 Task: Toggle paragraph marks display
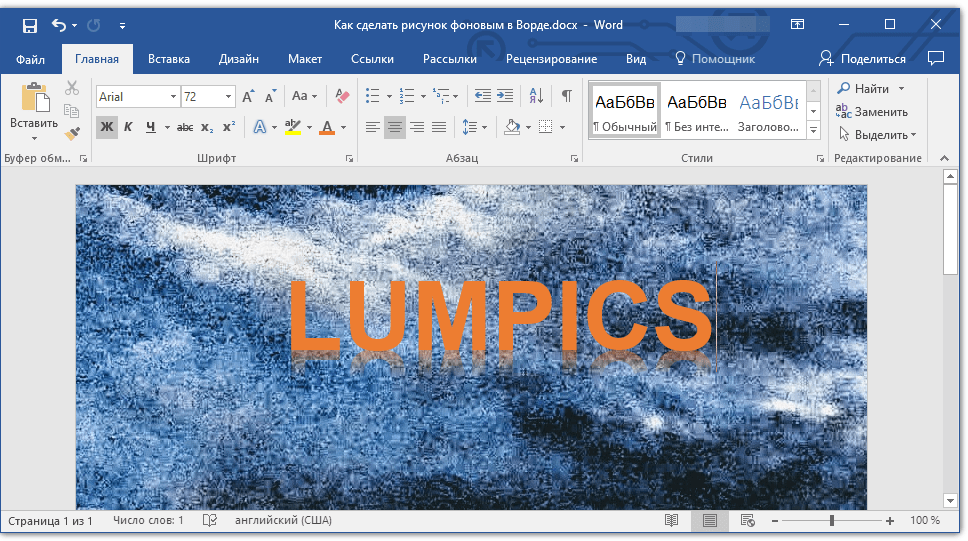coord(566,96)
